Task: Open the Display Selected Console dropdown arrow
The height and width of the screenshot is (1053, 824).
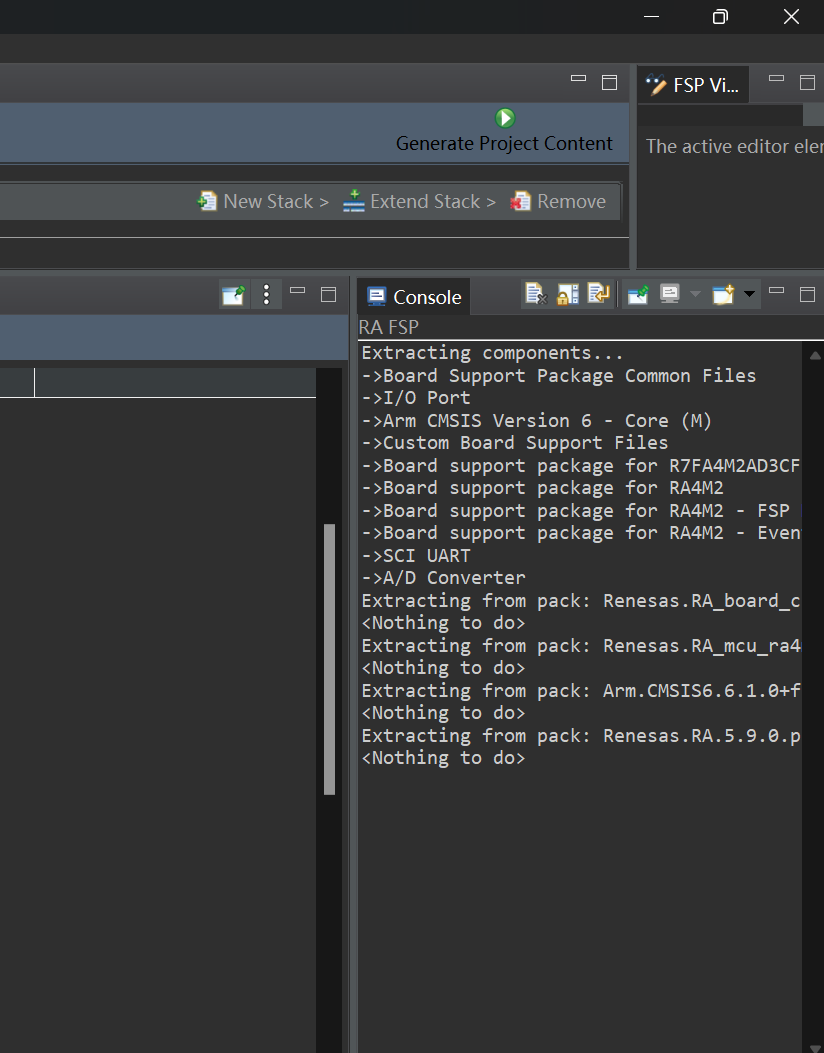Action: (695, 294)
